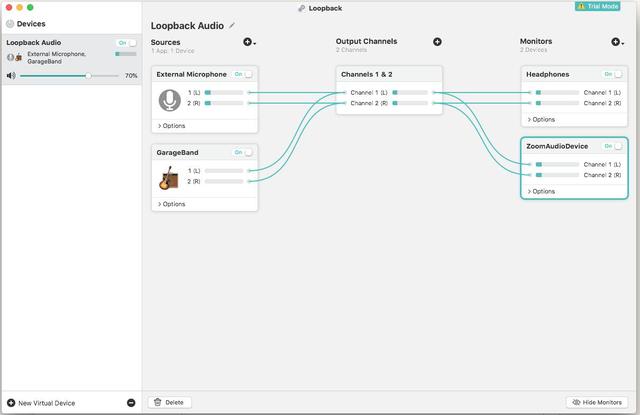
Task: Click the Devices header icon
Action: pos(10,24)
